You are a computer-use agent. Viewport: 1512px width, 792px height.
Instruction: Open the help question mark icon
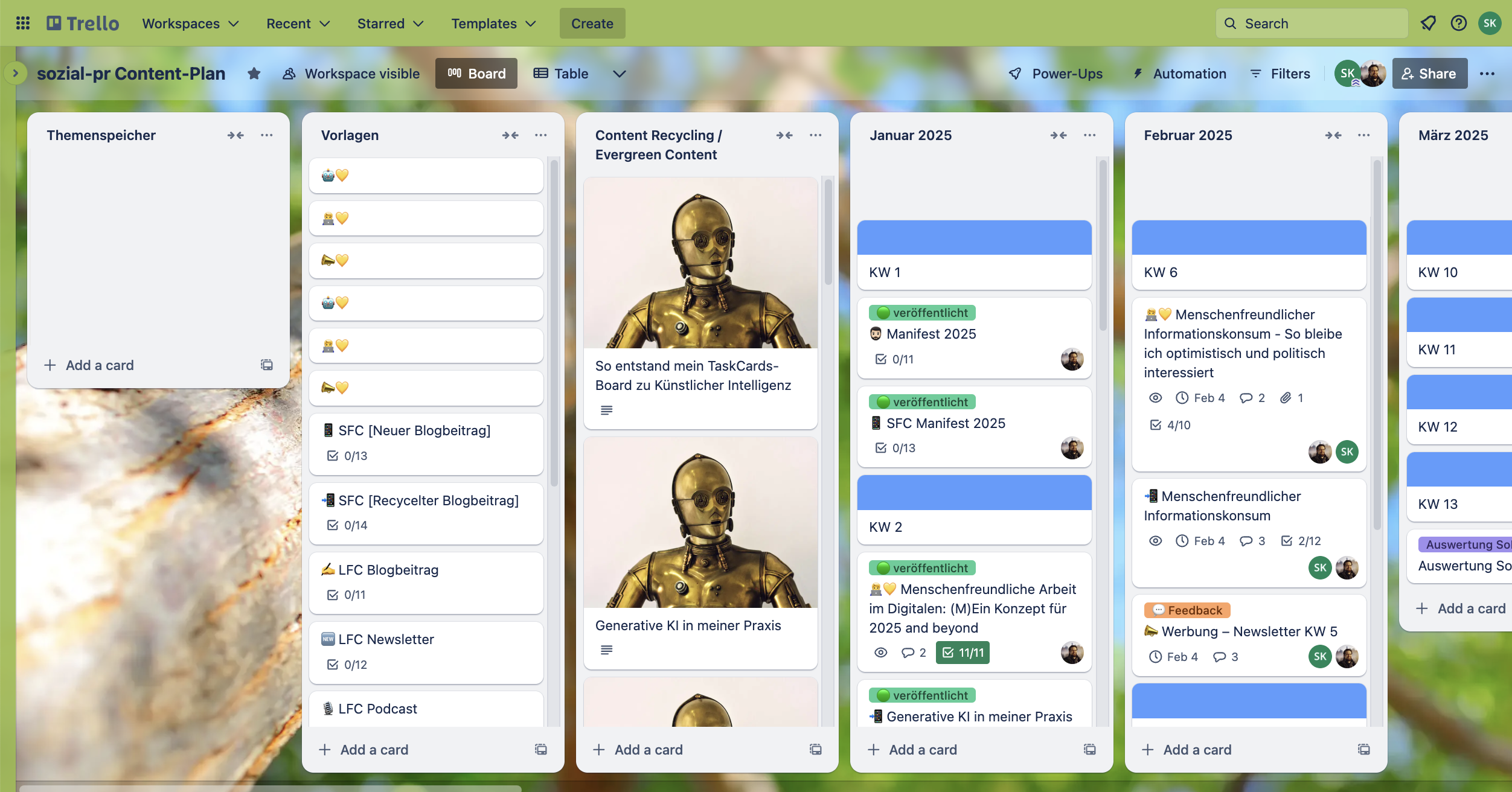1459,24
